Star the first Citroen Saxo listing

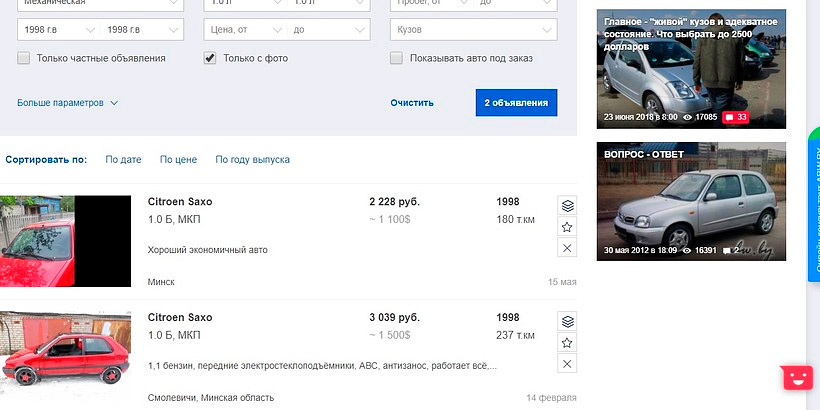pos(567,226)
